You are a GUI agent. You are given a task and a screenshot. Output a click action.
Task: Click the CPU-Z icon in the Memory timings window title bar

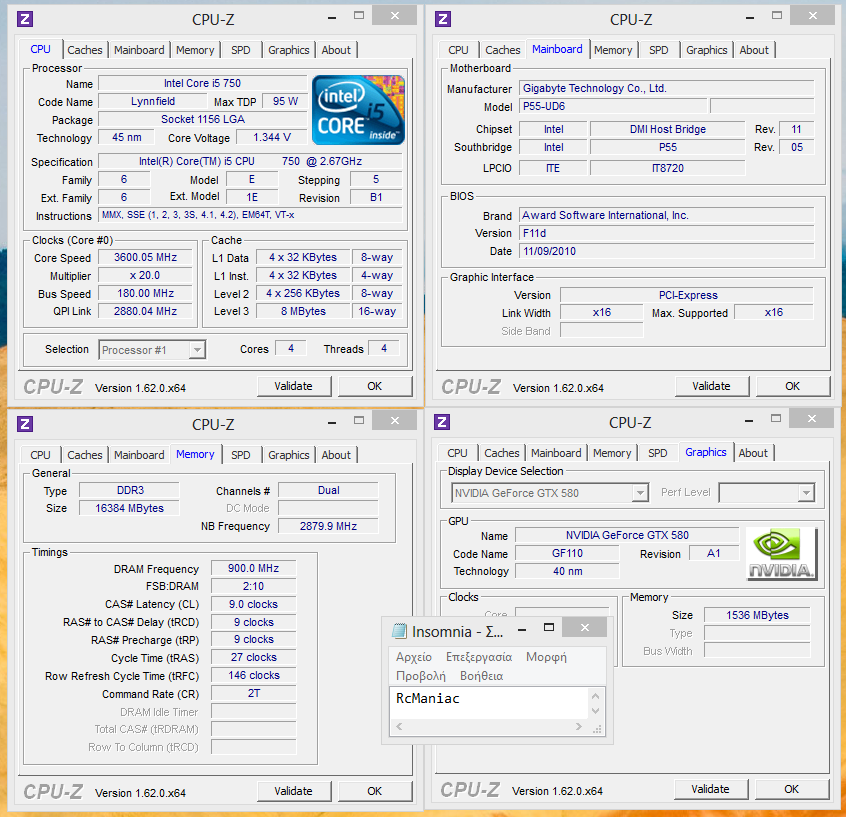[x=25, y=424]
